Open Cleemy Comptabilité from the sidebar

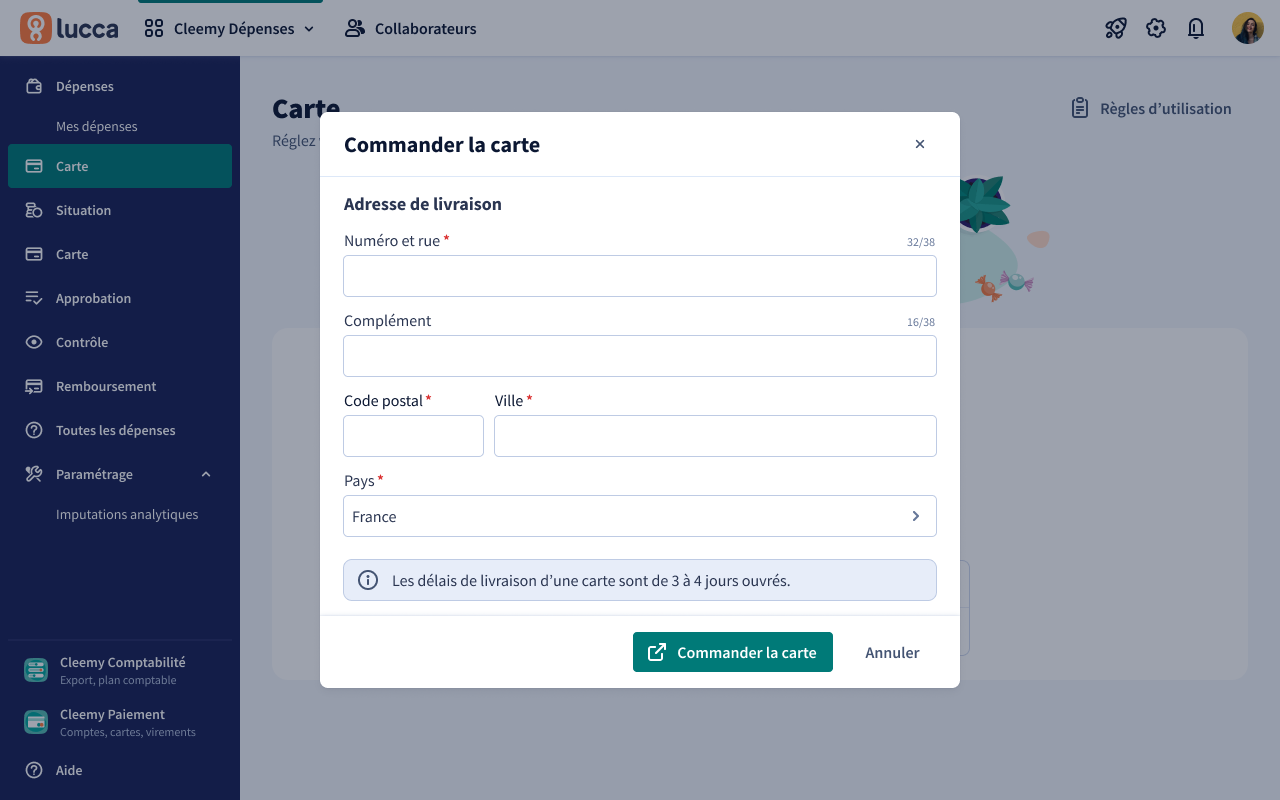[x=120, y=670]
